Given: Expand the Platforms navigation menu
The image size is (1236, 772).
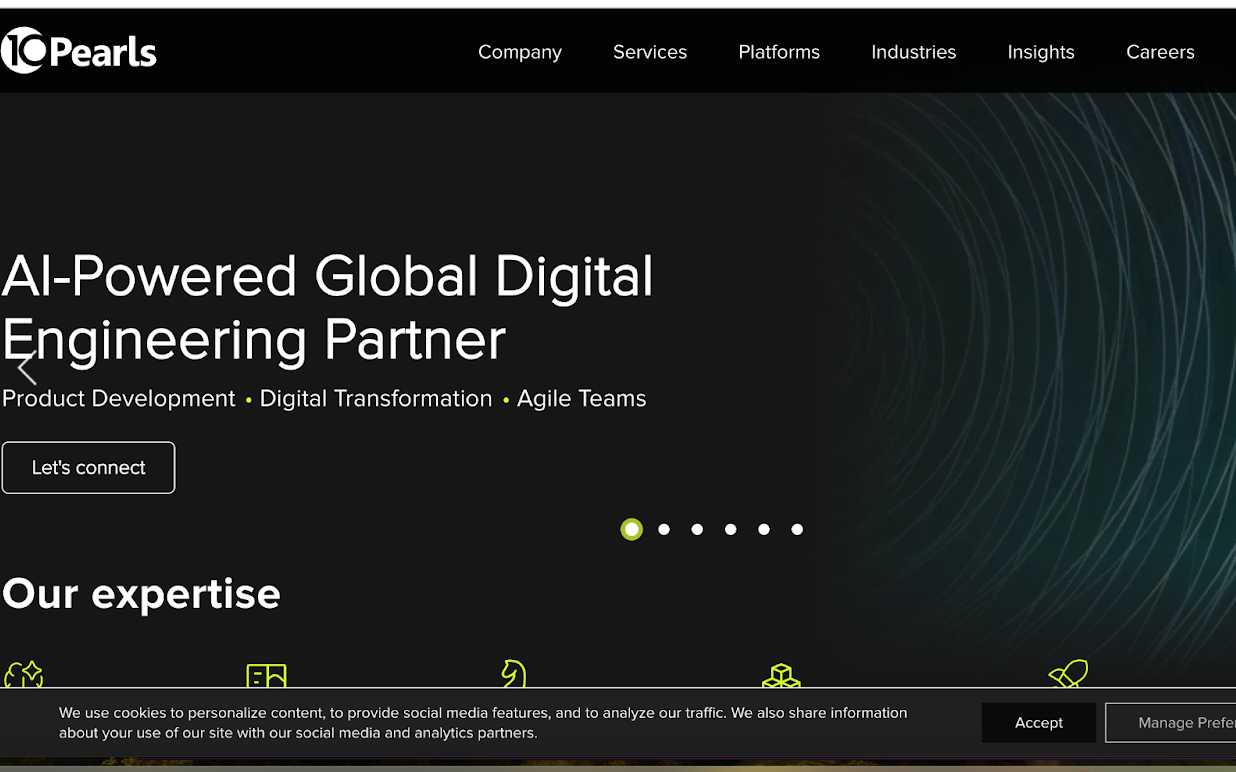Looking at the screenshot, I should [779, 52].
